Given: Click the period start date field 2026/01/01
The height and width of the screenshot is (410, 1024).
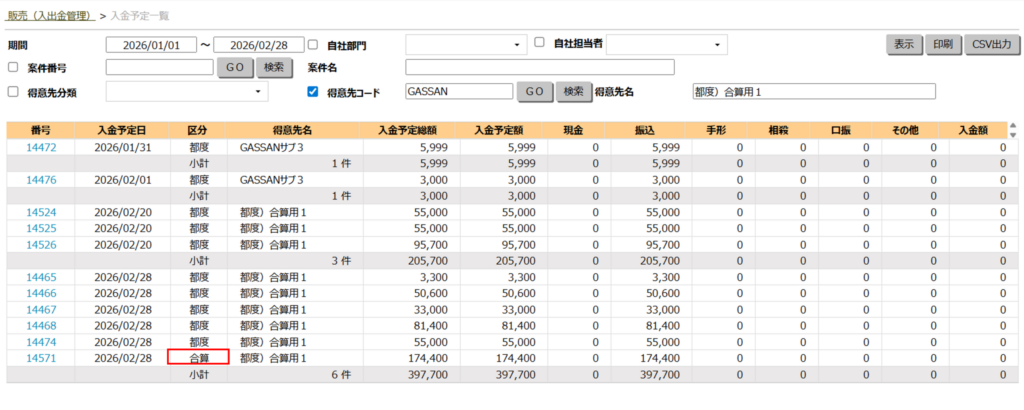Looking at the screenshot, I should tap(150, 45).
